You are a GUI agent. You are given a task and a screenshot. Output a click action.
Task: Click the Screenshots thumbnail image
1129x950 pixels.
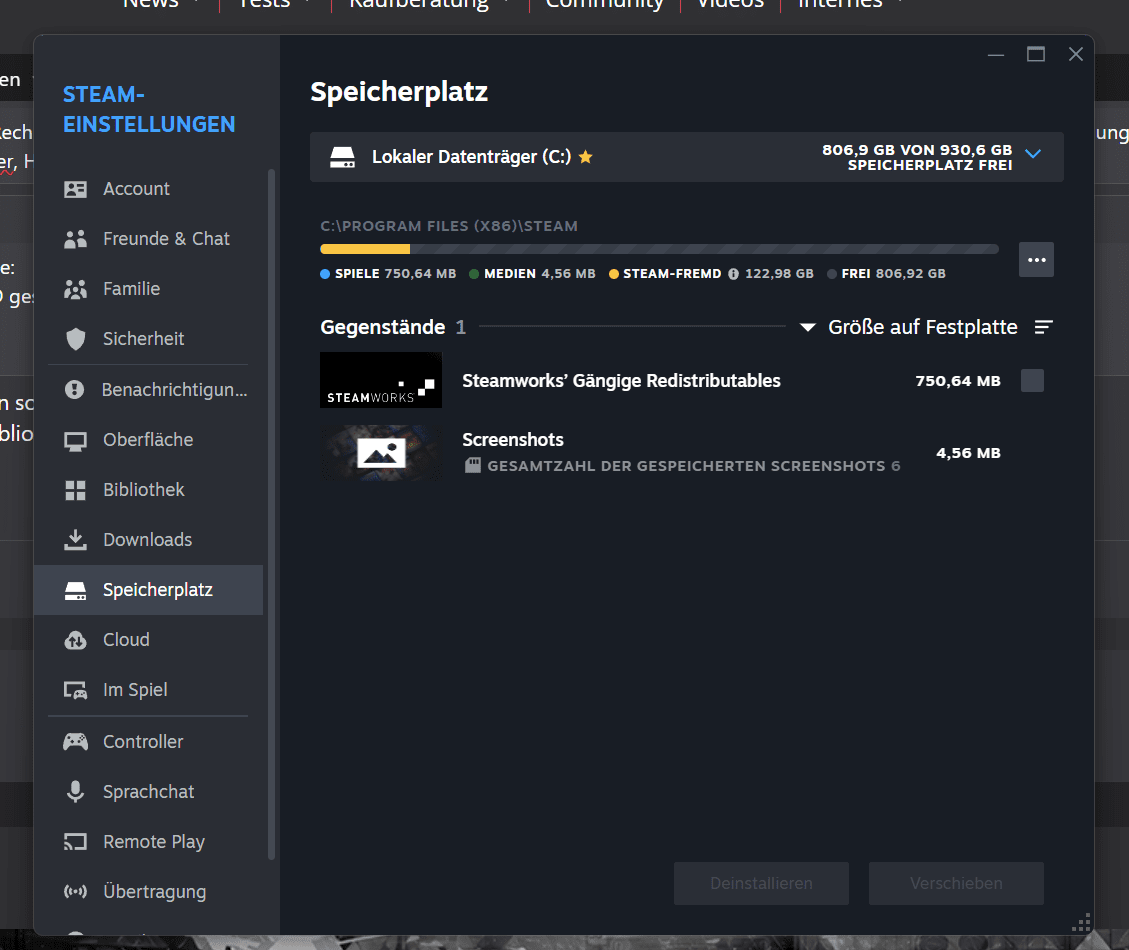click(x=381, y=453)
